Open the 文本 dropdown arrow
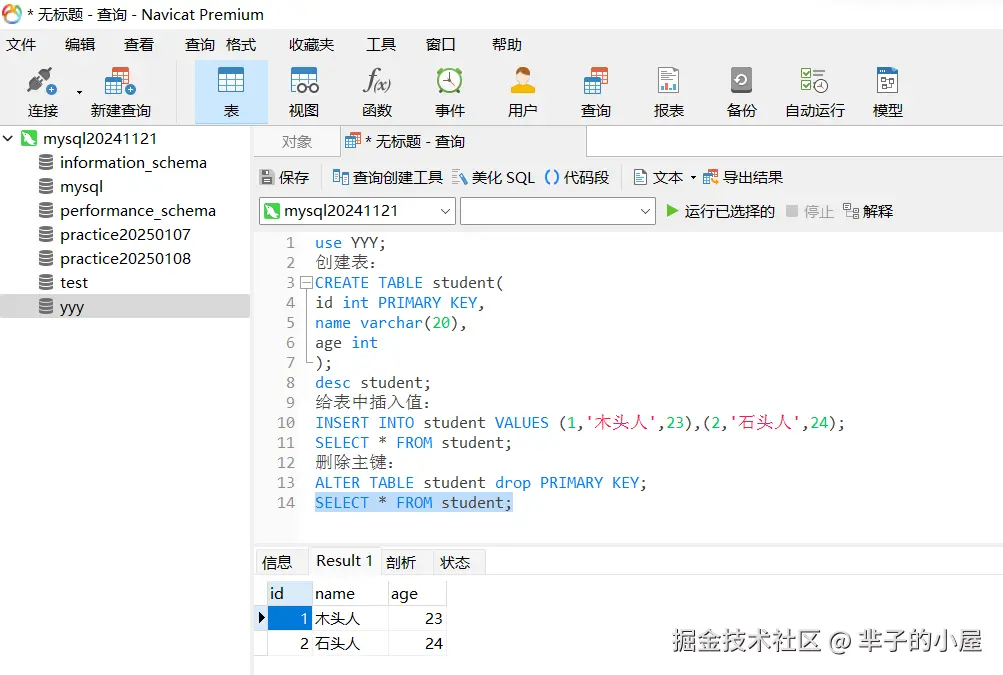This screenshot has height=675, width=1003. pyautogui.click(x=693, y=178)
